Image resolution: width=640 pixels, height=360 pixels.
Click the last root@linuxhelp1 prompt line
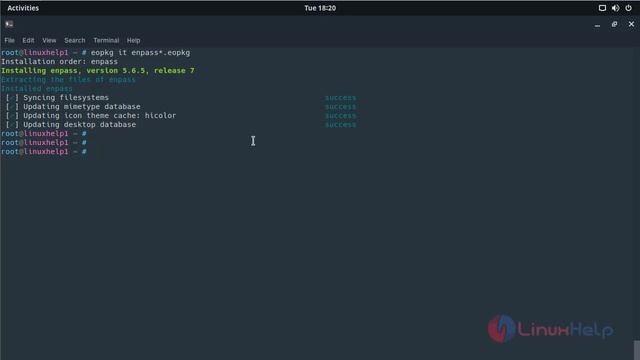point(44,151)
